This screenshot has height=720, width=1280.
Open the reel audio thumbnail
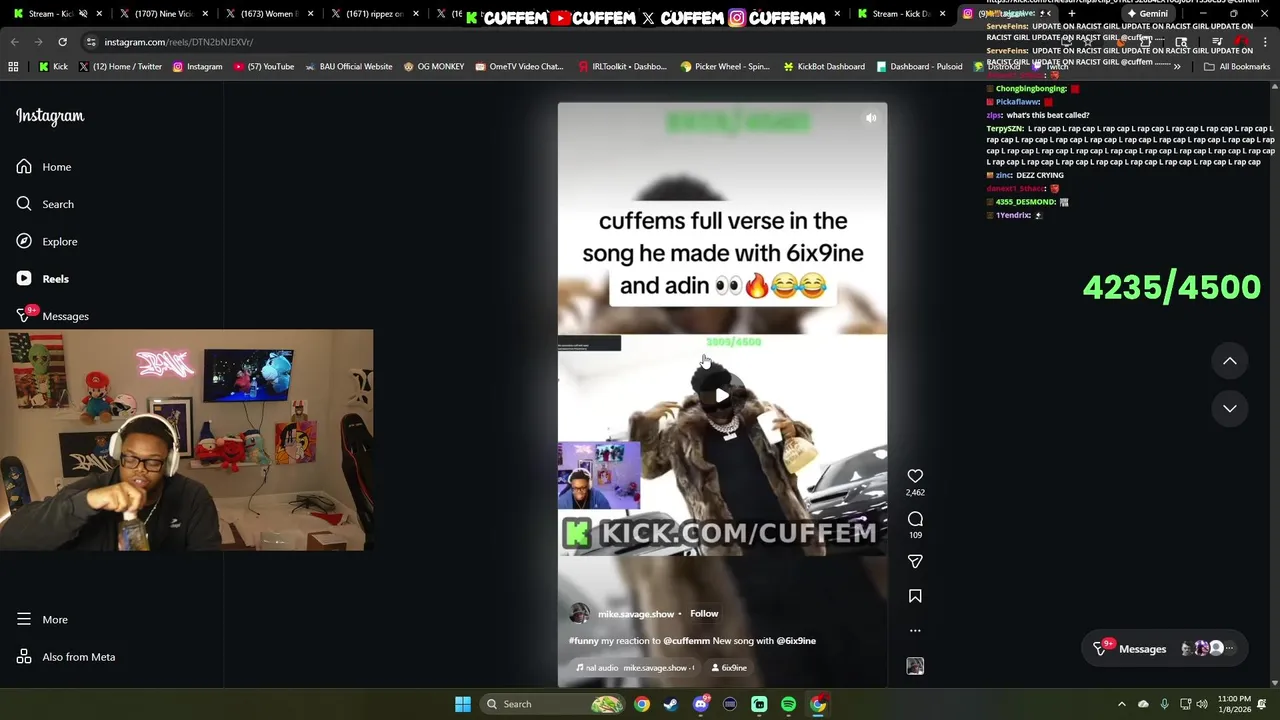pyautogui.click(x=915, y=666)
